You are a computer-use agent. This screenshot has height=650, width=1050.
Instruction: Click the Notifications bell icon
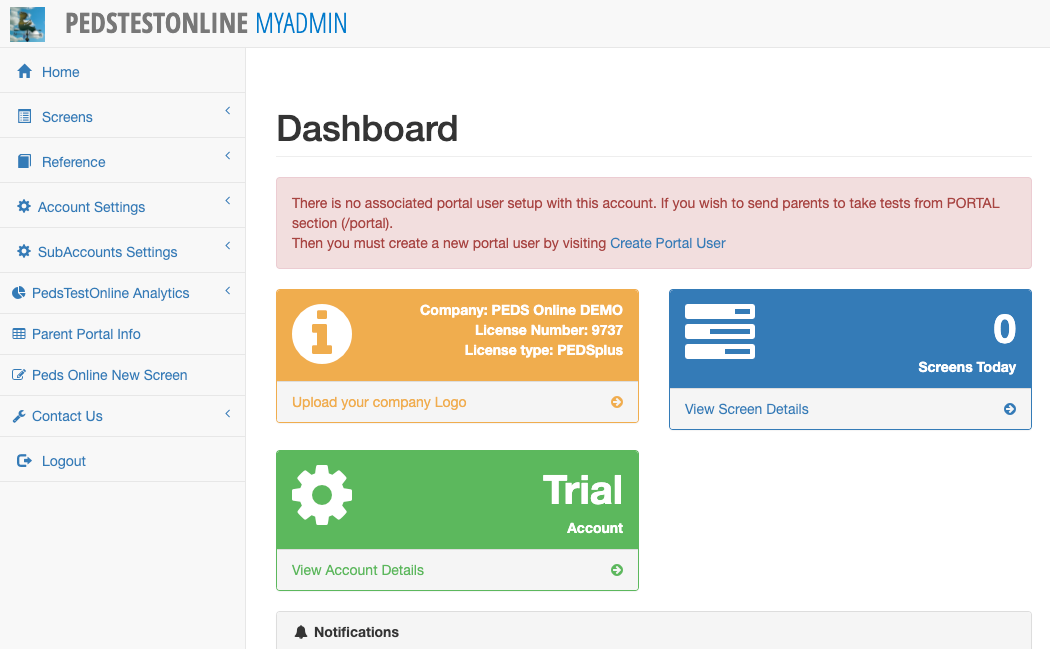coord(303,631)
